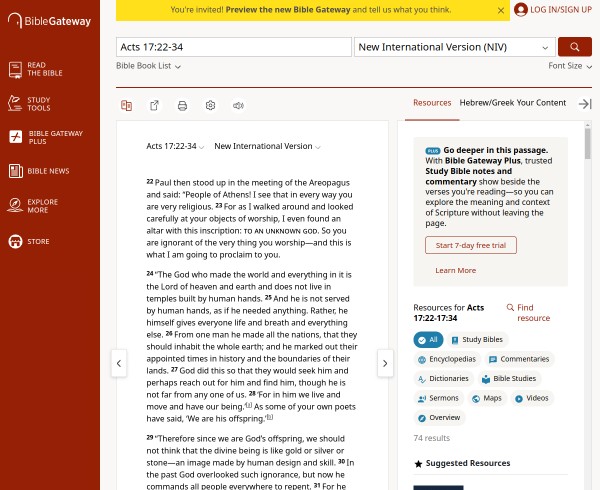This screenshot has height=490, width=600.
Task: Filter resources by Commentaries
Action: tap(520, 359)
